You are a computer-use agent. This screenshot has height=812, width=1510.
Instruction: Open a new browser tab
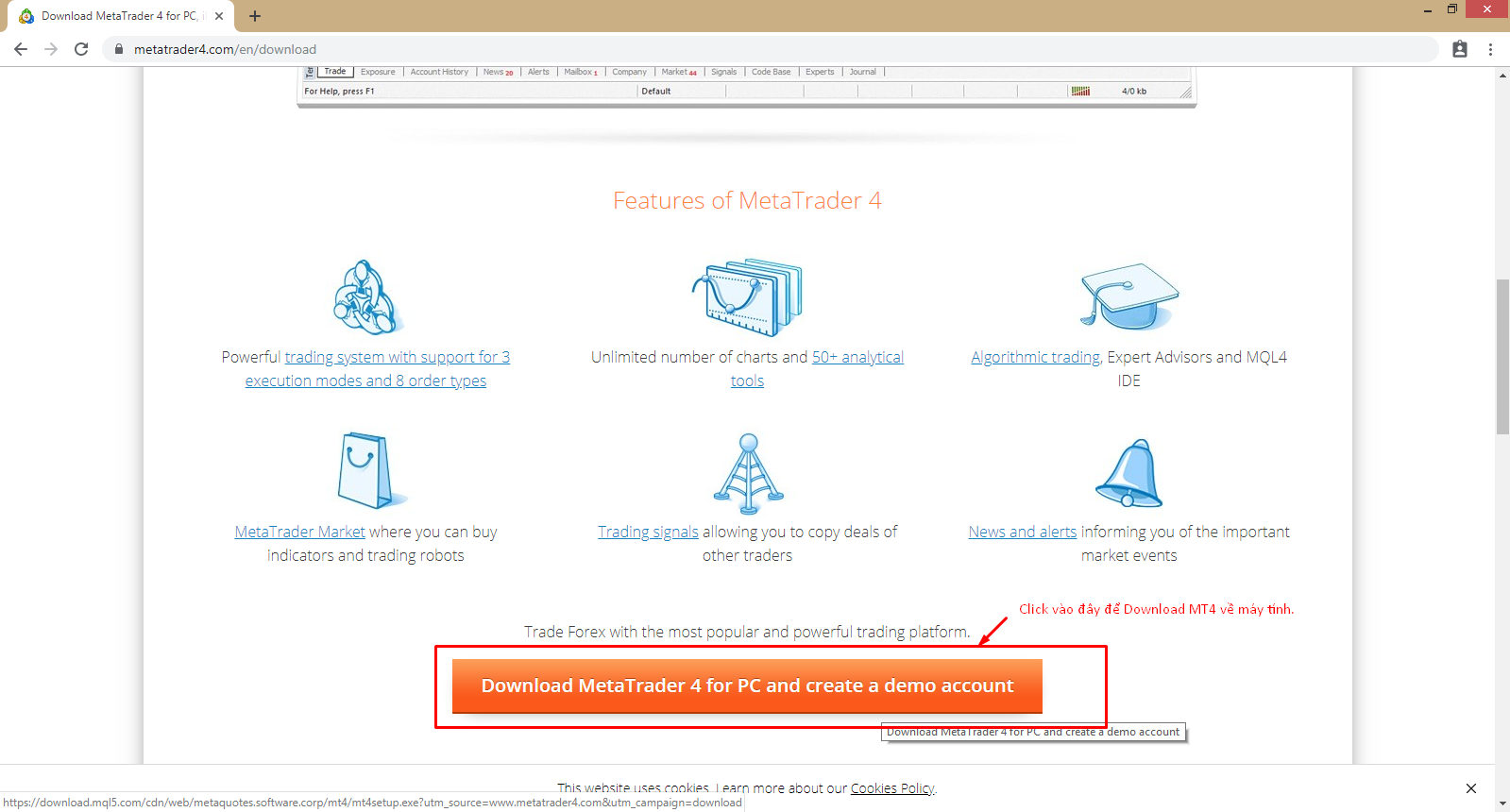pos(255,16)
